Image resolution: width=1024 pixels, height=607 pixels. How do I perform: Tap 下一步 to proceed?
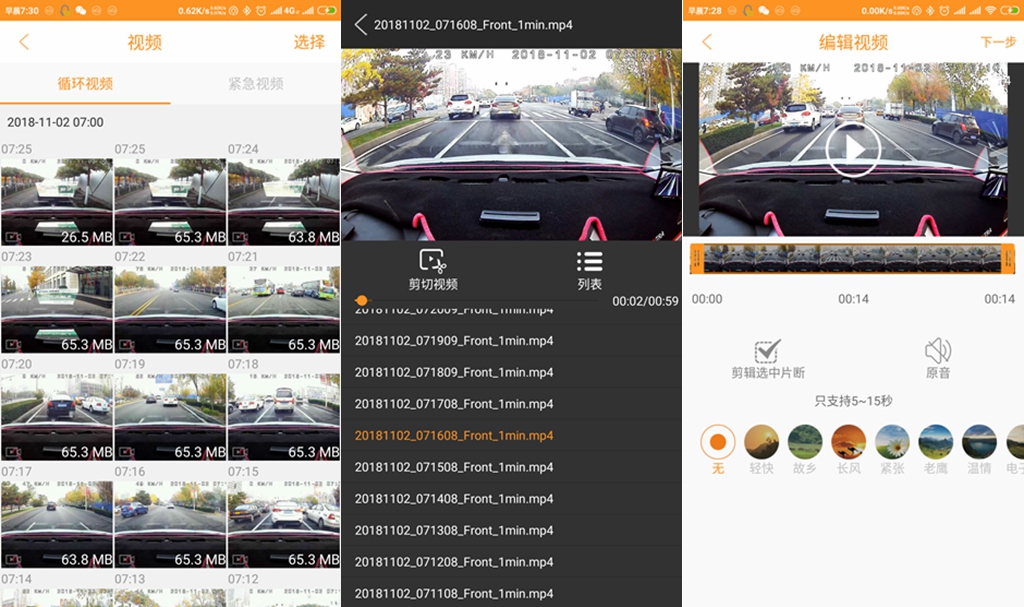(x=998, y=42)
